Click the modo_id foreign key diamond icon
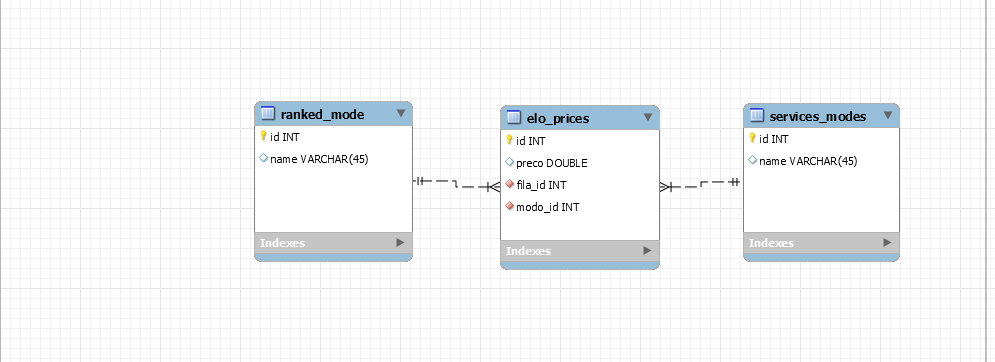Image resolution: width=995 pixels, height=362 pixels. click(x=509, y=206)
